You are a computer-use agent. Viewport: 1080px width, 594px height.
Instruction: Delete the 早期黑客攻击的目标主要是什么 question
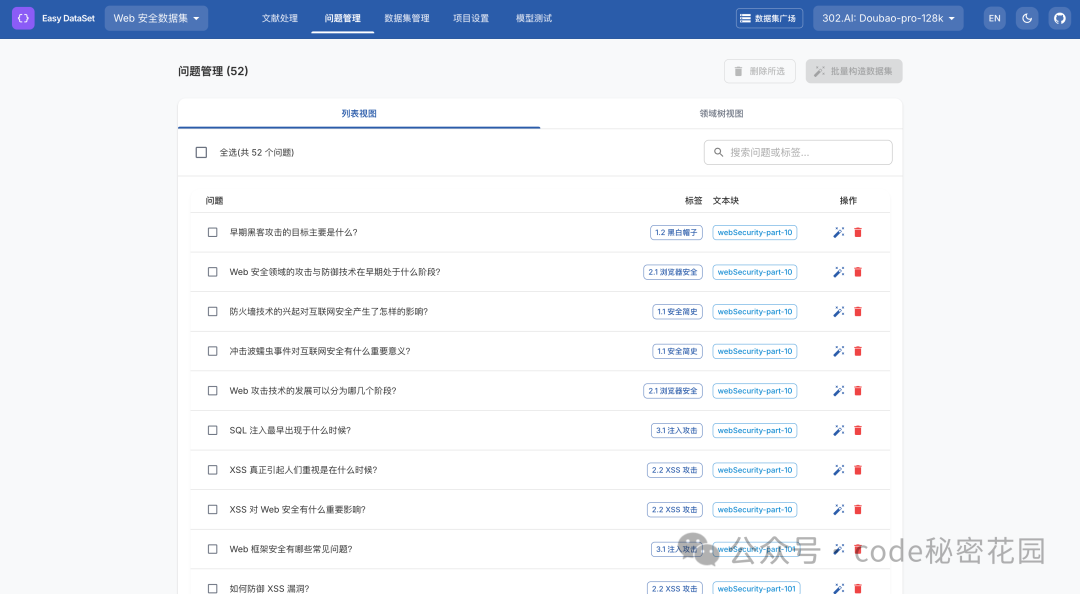coord(858,232)
